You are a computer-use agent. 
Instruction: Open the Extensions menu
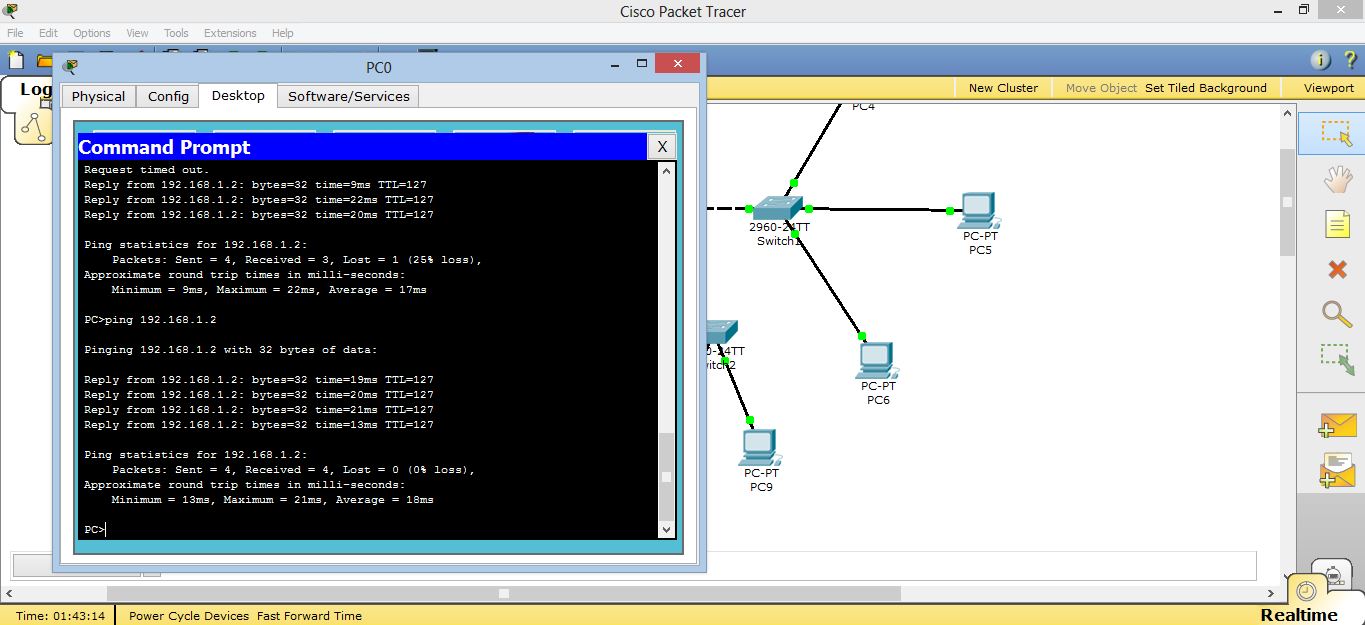pyautogui.click(x=230, y=33)
